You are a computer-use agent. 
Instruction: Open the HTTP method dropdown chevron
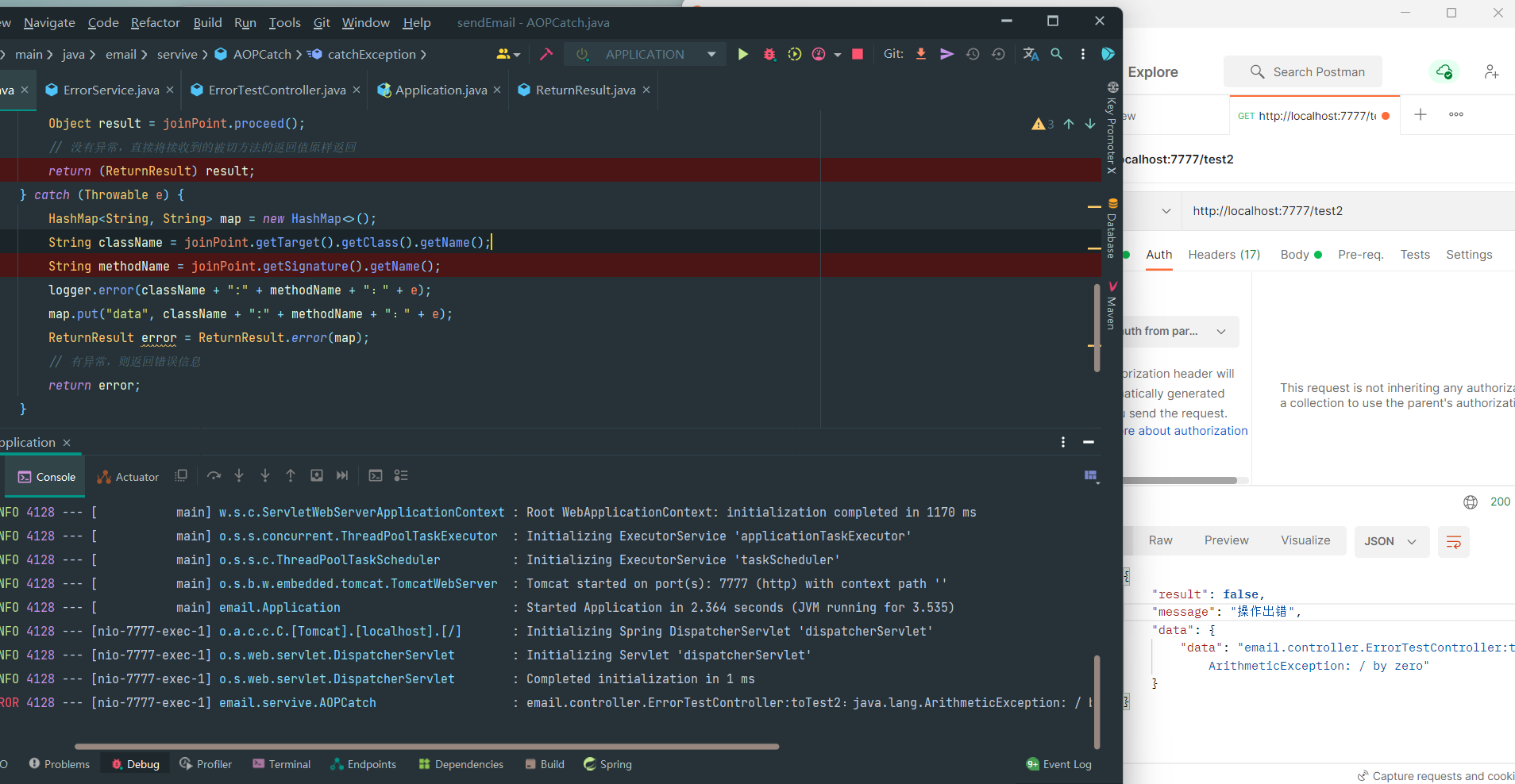[1166, 211]
